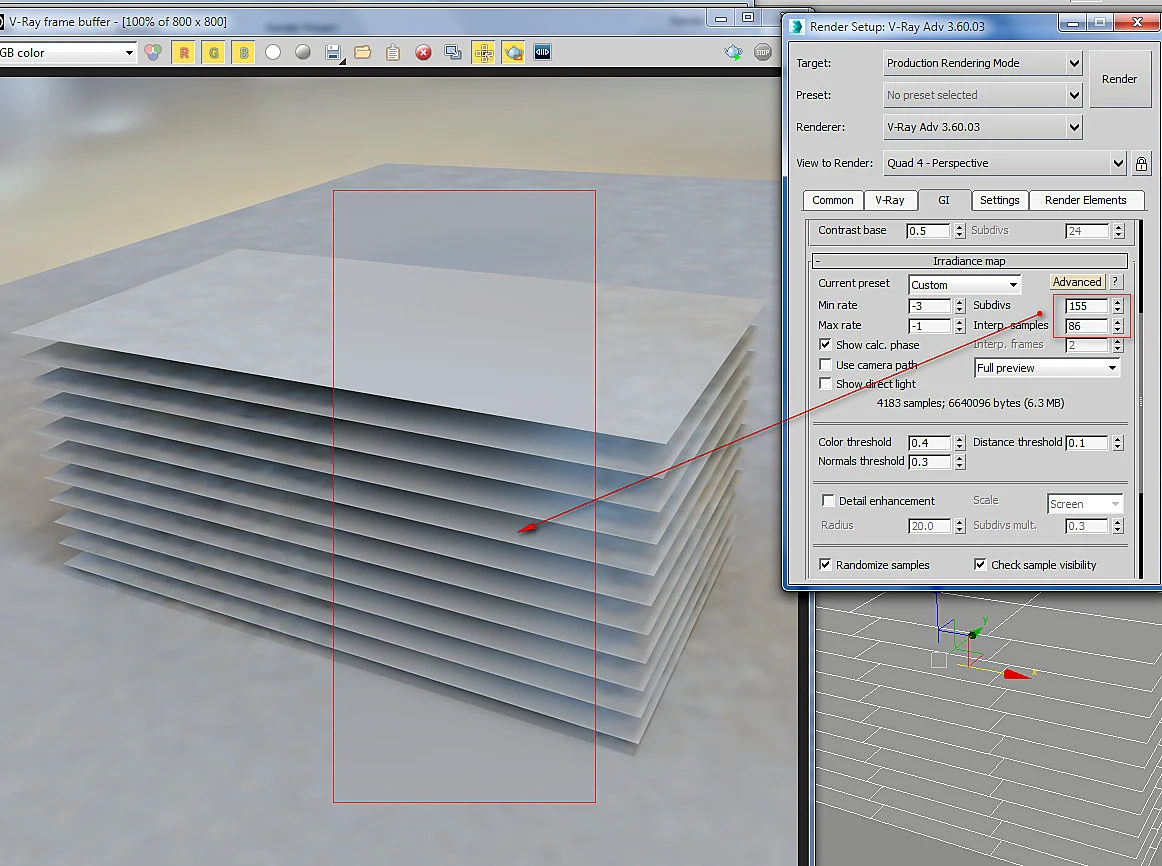The height and width of the screenshot is (866, 1162).
Task: Switch to alpha channel white circle
Action: [273, 53]
